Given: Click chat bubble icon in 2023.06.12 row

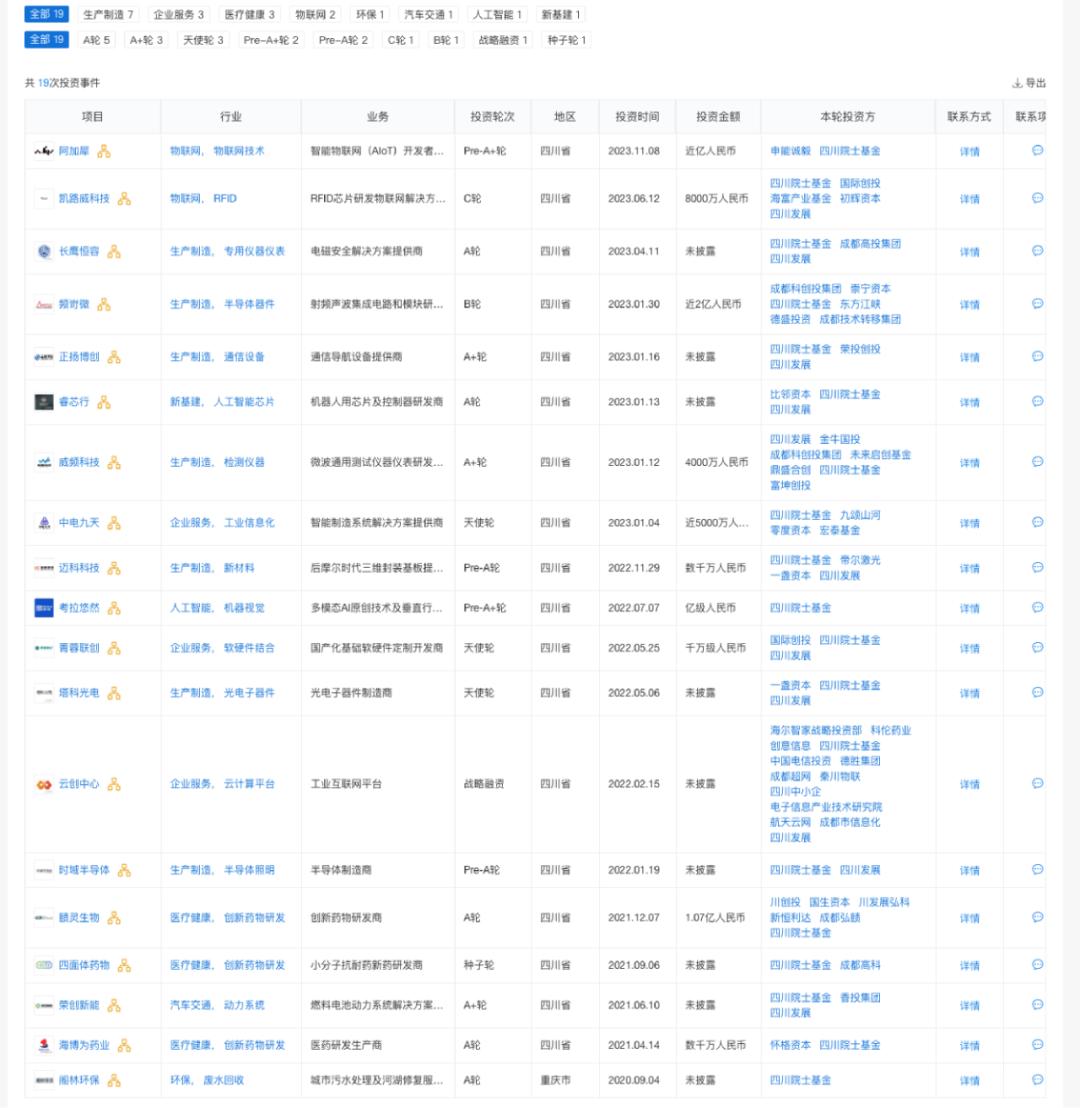Looking at the screenshot, I should pos(1038,198).
